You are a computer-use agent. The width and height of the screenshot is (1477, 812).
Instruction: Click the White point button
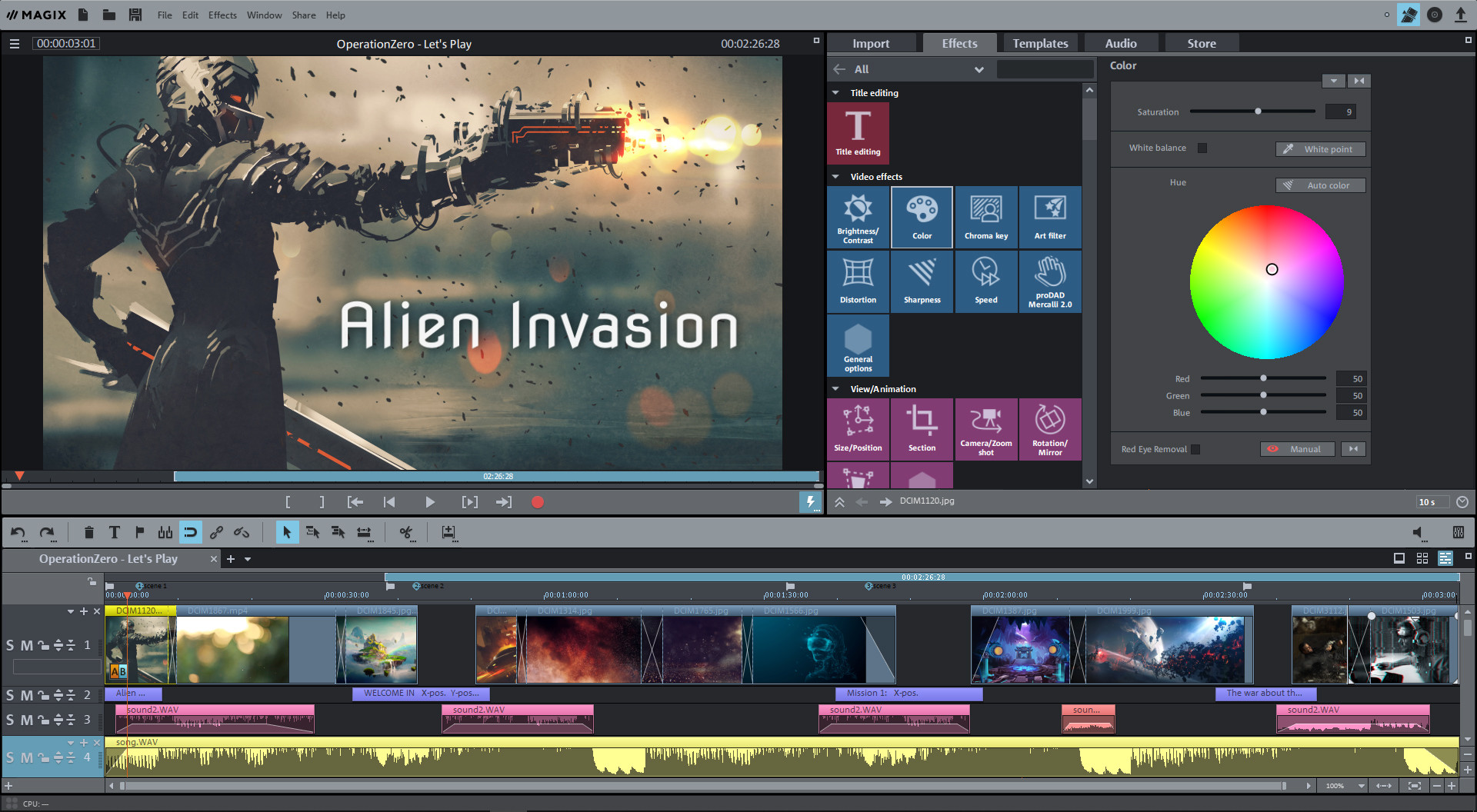[1320, 148]
